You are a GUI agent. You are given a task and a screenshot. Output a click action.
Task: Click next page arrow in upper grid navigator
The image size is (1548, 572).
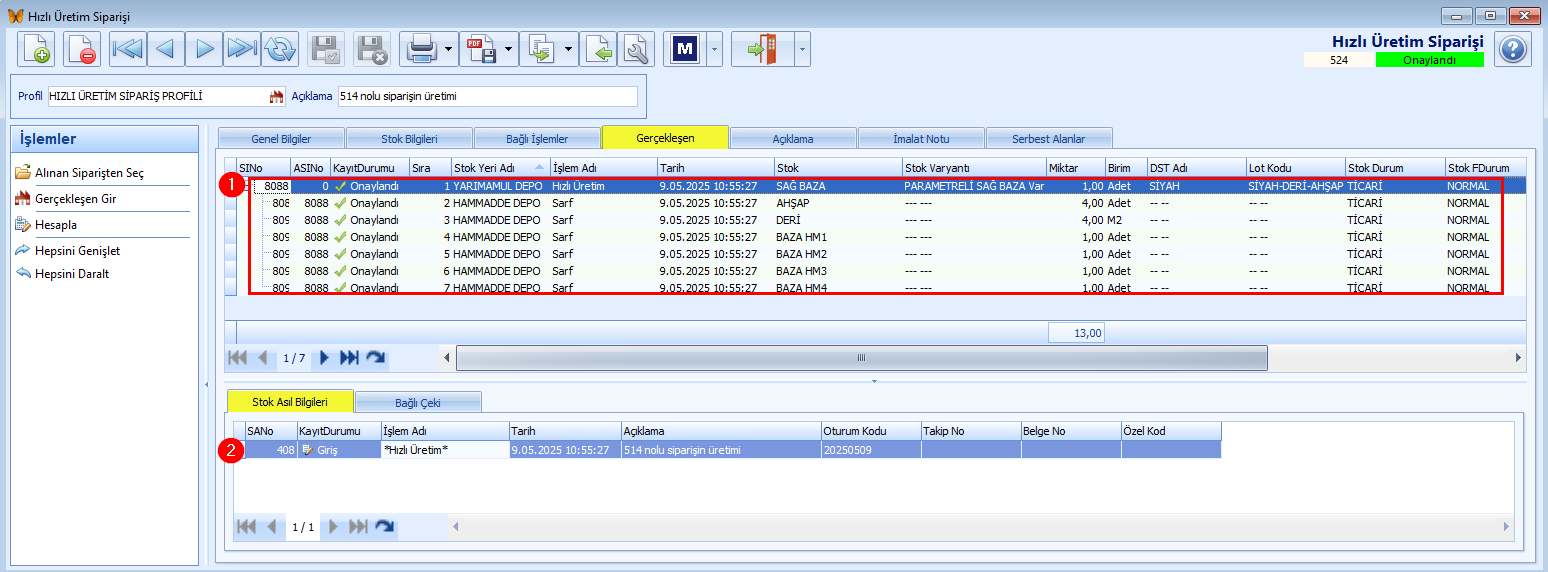(x=324, y=357)
